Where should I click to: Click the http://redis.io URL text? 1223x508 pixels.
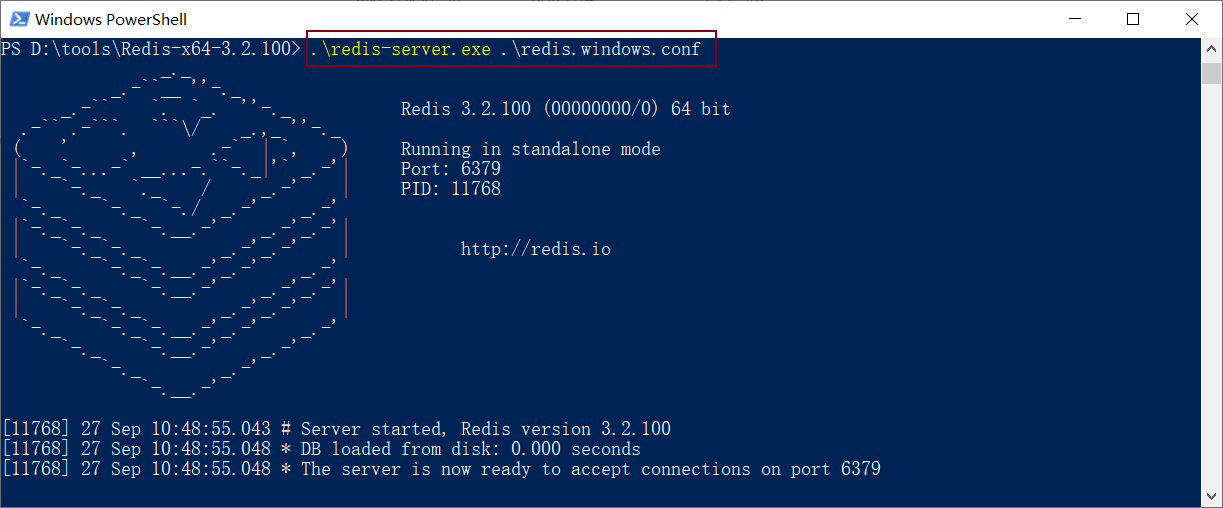click(535, 249)
